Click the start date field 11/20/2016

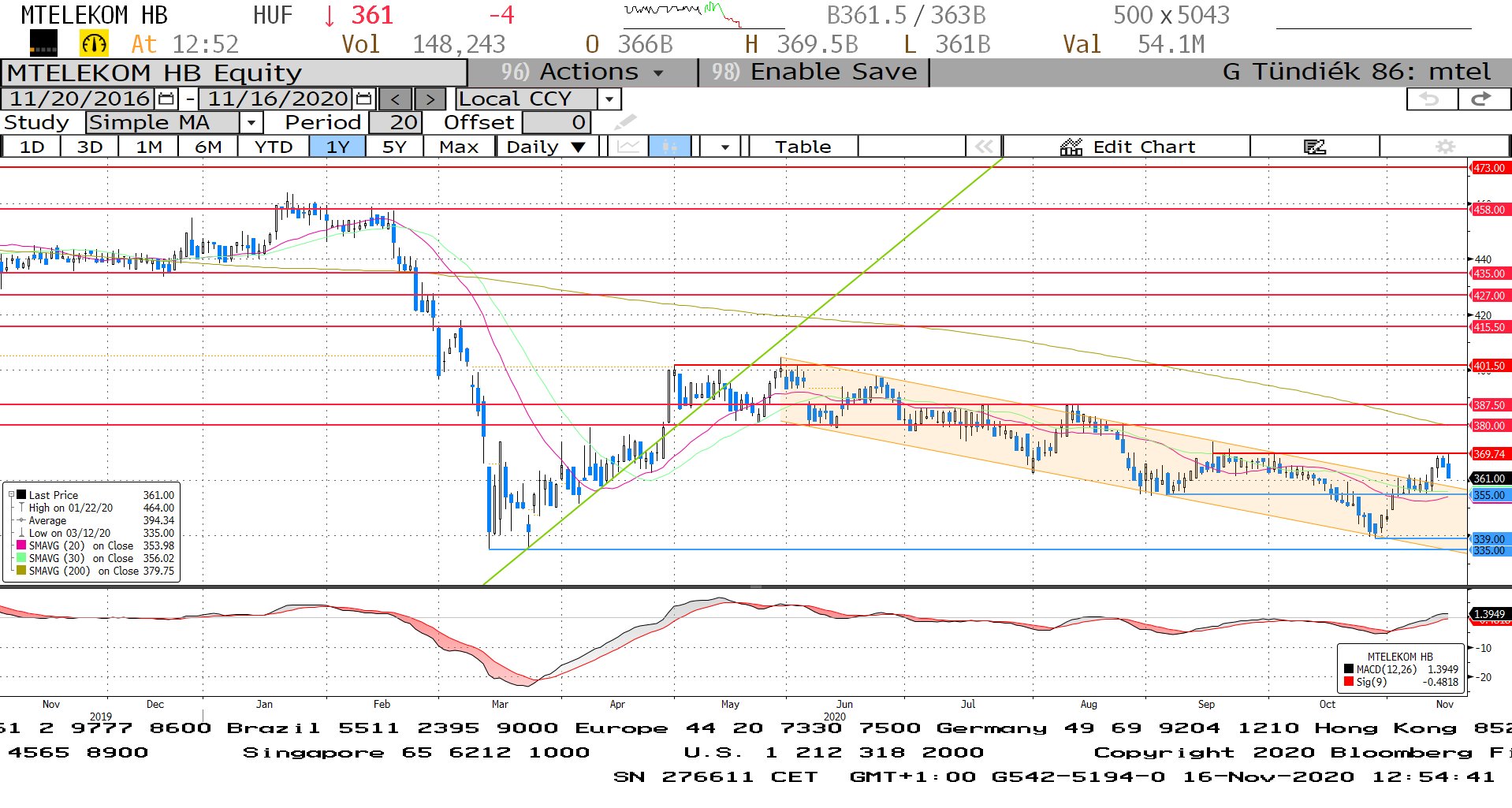coord(79,99)
